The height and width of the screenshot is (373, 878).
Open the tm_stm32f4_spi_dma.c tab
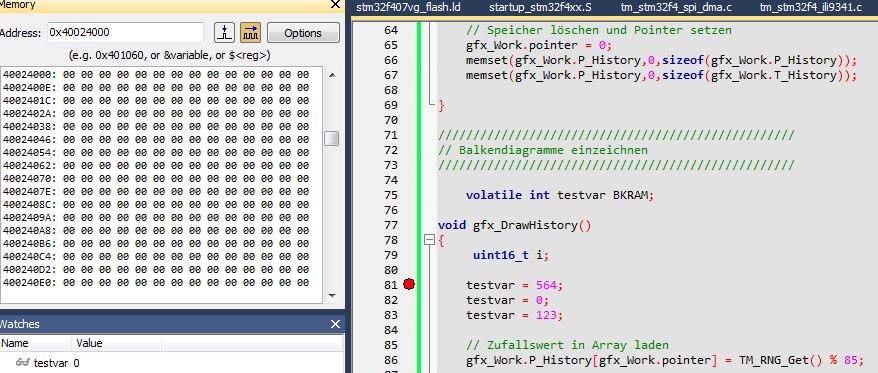(x=676, y=8)
